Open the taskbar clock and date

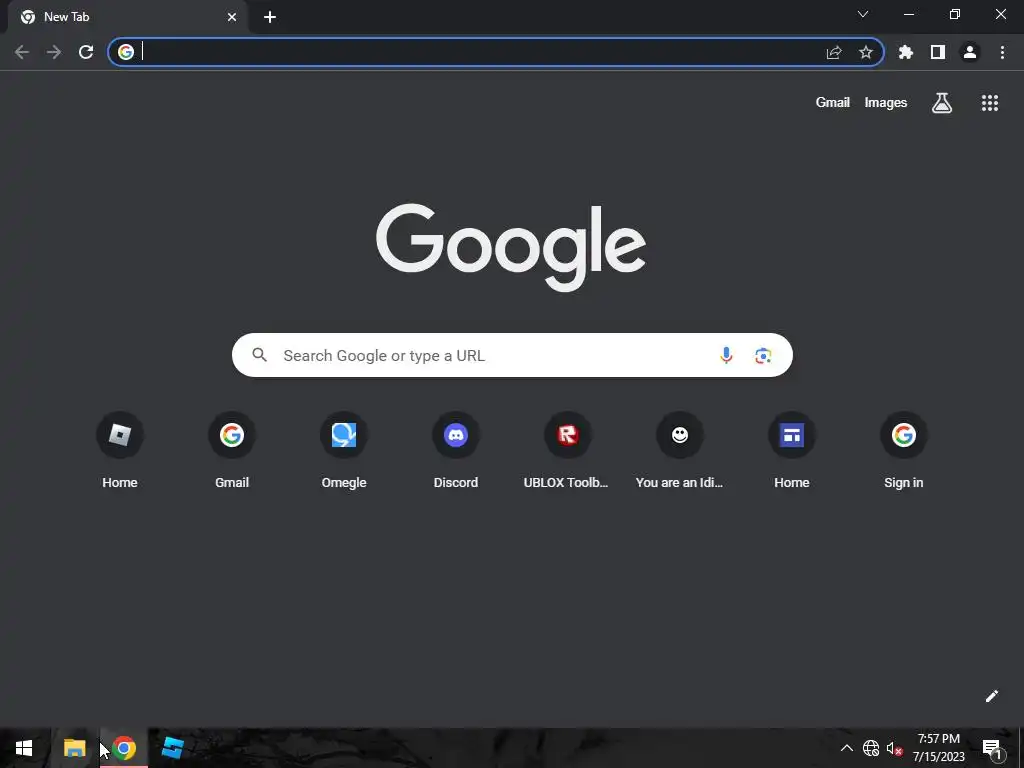pos(938,748)
